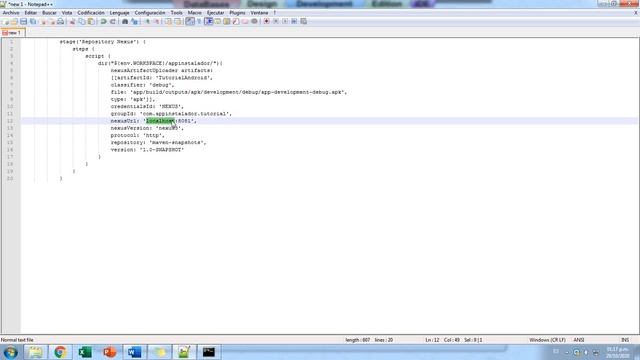640x360 pixels.
Task: Click the Save toolbar icon
Action: point(23,21)
